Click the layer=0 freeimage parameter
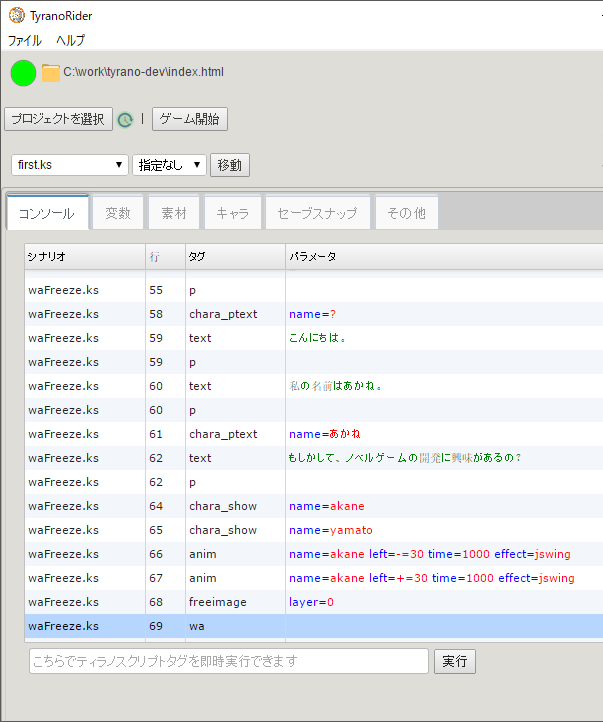This screenshot has height=722, width=603. point(311,602)
